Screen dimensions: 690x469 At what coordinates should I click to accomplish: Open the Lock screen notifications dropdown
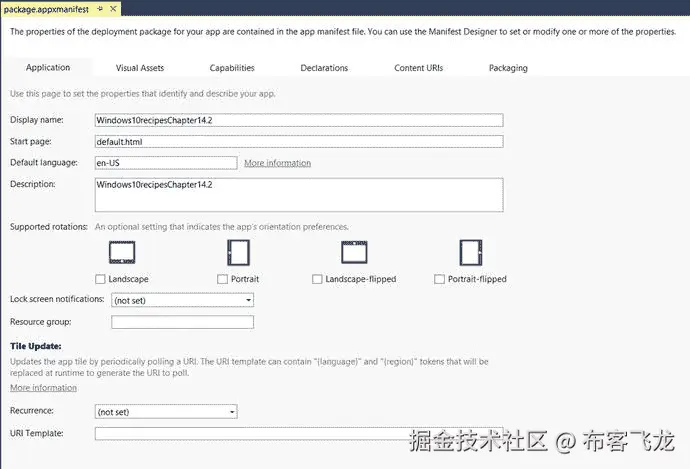click(182, 300)
